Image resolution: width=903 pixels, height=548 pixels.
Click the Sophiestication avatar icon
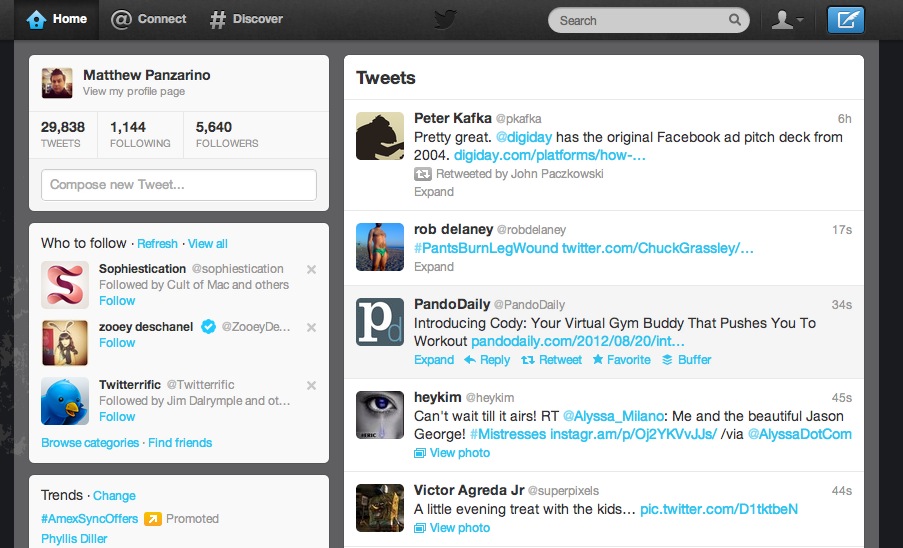click(x=65, y=285)
